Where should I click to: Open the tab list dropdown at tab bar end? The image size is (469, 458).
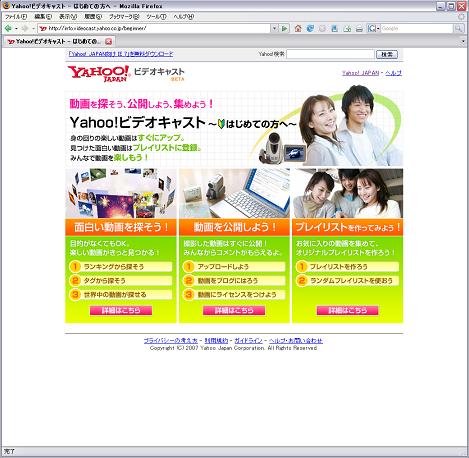pyautogui.click(x=463, y=42)
